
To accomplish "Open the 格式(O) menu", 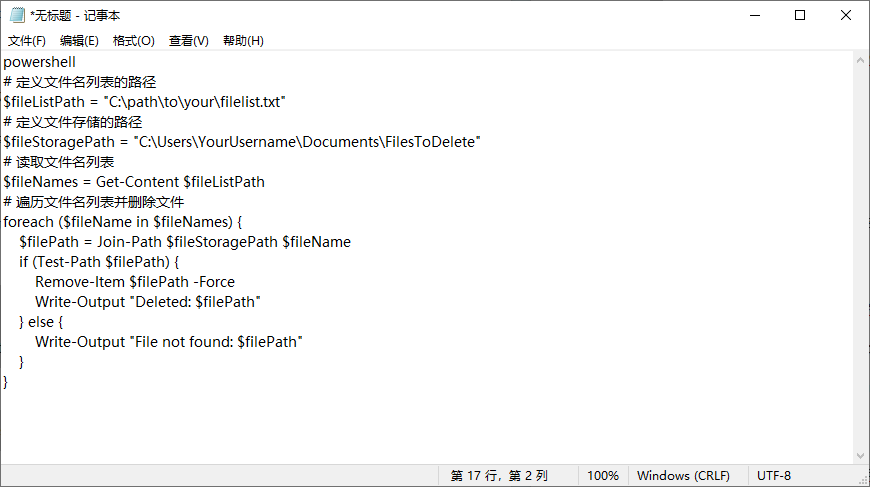I will tap(134, 40).
